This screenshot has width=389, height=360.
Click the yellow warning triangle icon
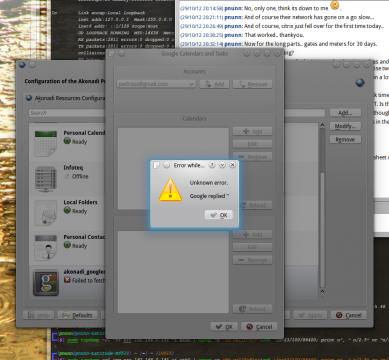pos(171,189)
